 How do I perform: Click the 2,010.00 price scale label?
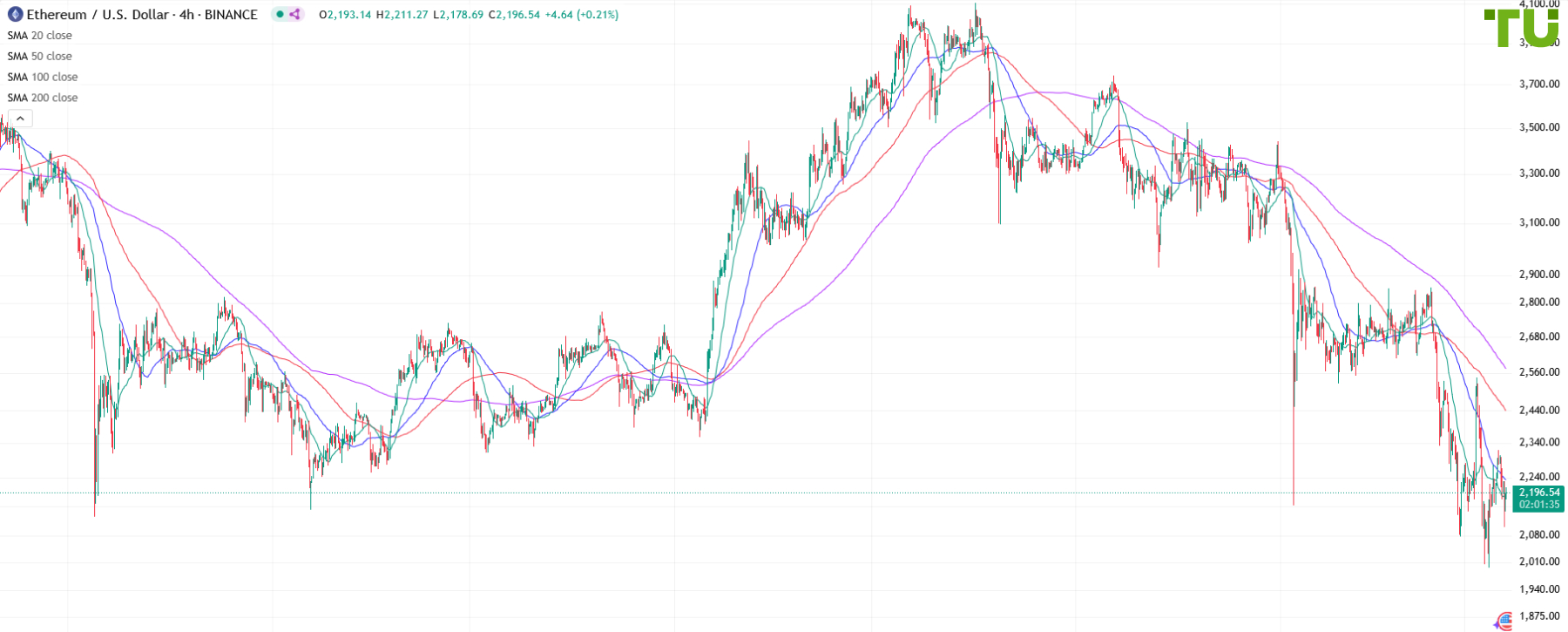pos(1539,561)
